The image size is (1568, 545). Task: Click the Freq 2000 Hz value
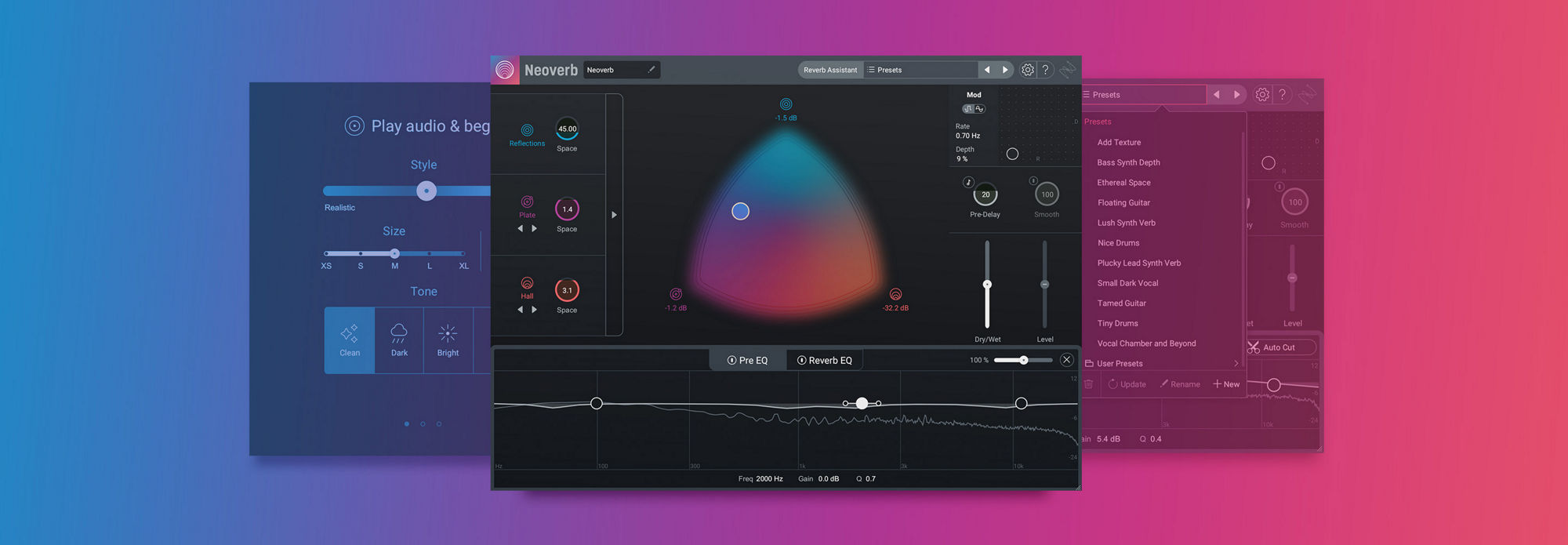769,478
